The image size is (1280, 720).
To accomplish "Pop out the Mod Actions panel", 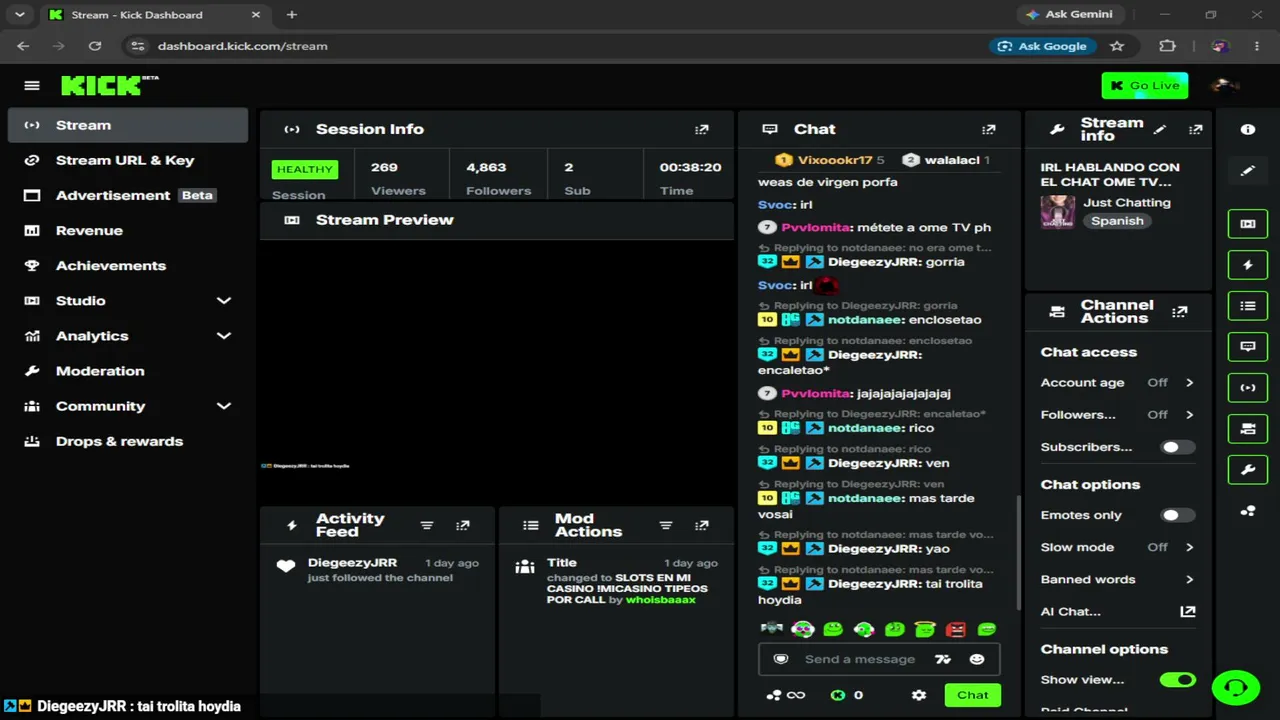I will [702, 525].
